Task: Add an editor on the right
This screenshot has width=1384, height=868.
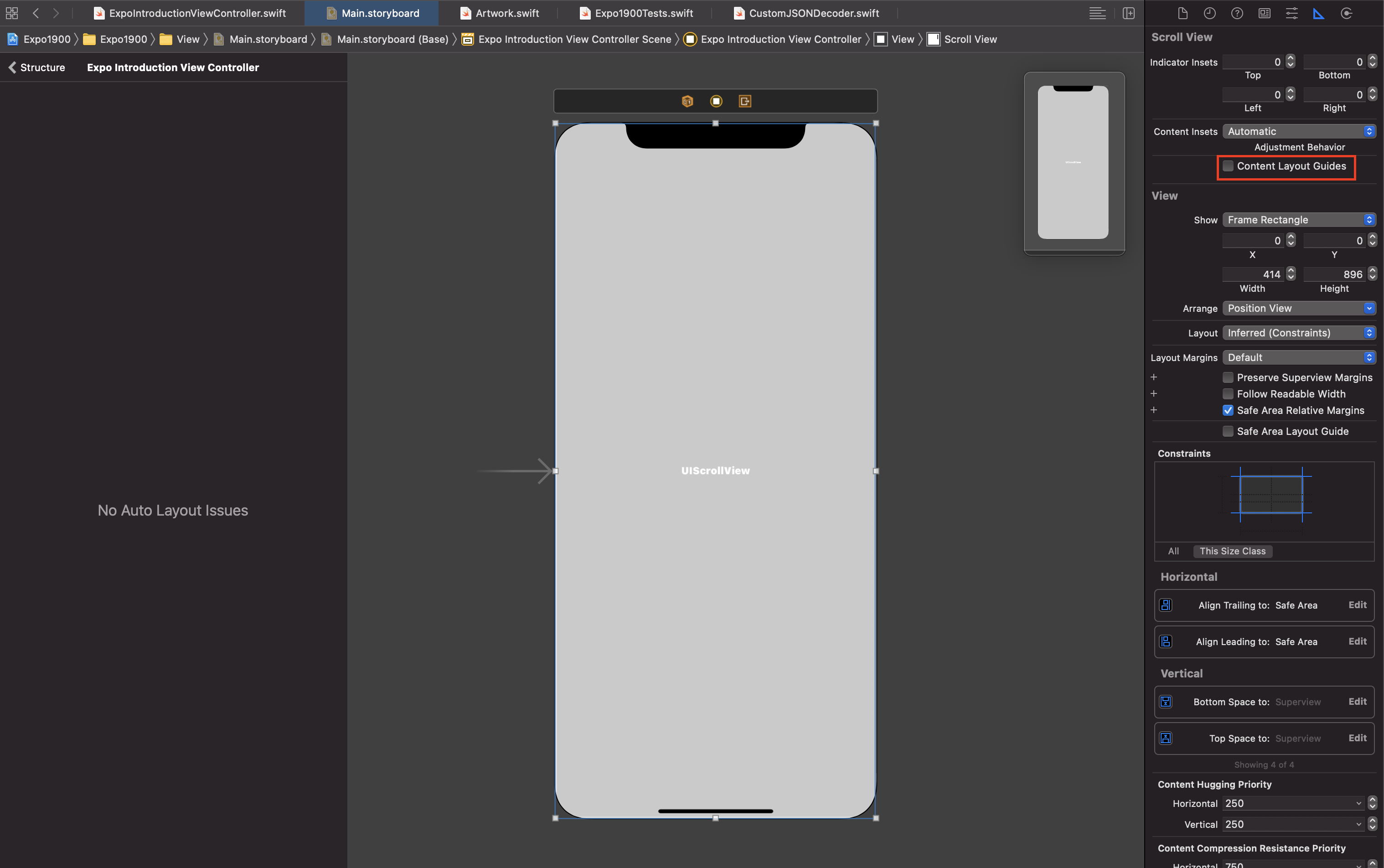Action: coord(1129,13)
